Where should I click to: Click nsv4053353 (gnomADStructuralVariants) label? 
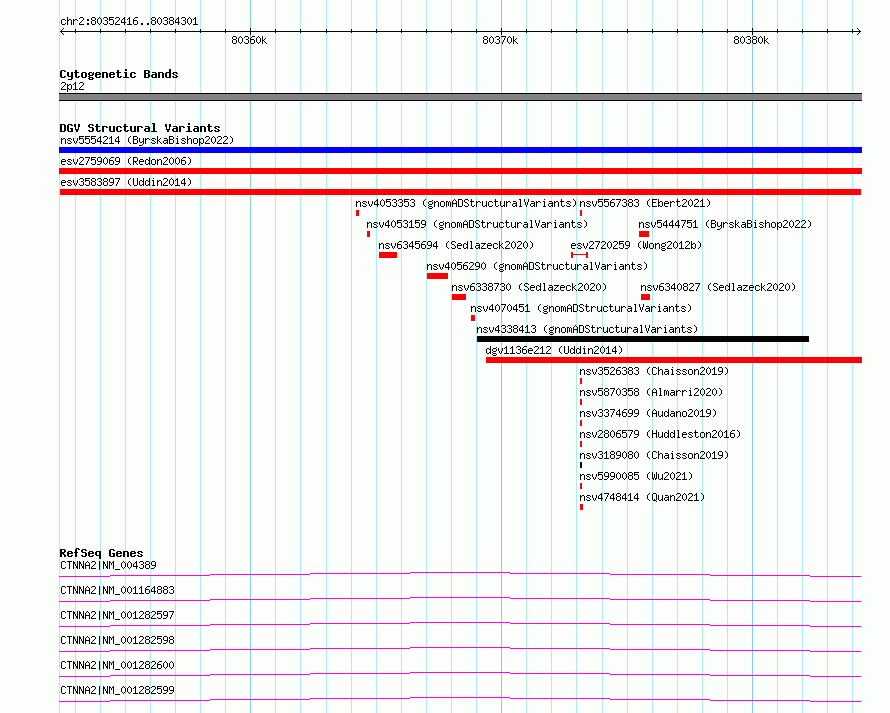click(x=466, y=203)
